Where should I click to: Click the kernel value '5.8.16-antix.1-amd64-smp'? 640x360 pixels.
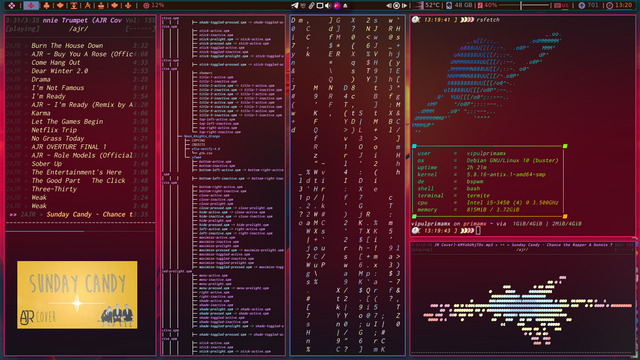(x=506, y=175)
